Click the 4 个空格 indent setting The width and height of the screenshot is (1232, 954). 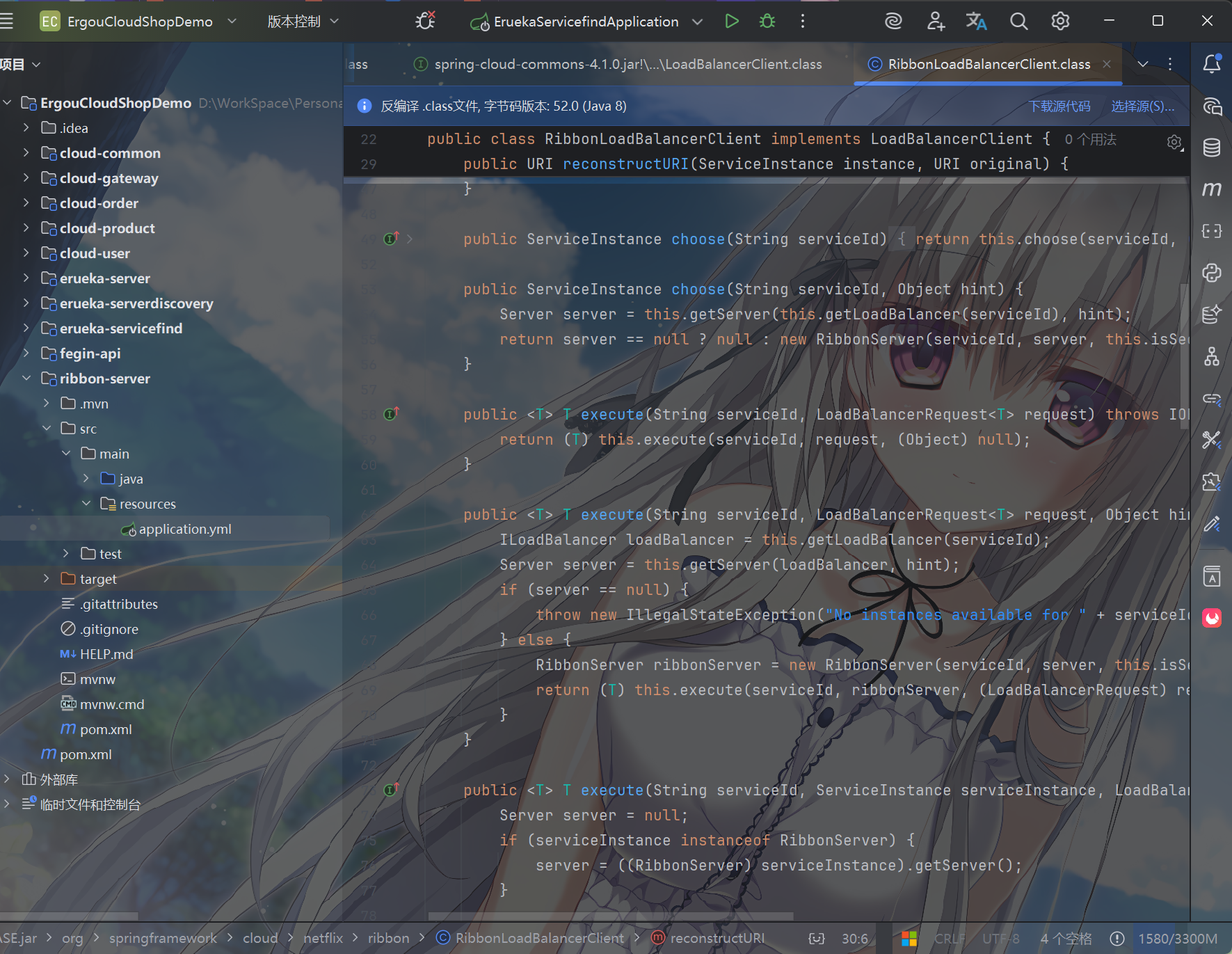pyautogui.click(x=1066, y=939)
